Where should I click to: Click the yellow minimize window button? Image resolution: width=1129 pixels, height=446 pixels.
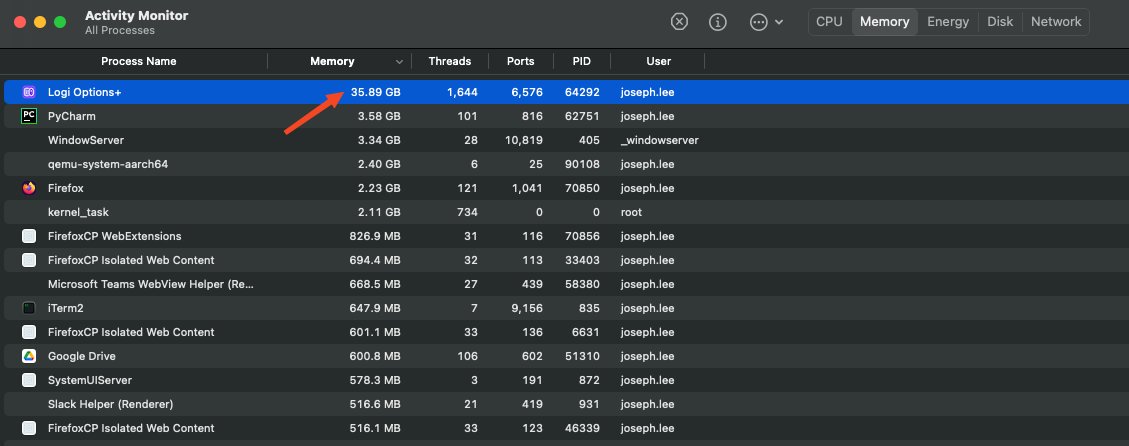[40, 22]
